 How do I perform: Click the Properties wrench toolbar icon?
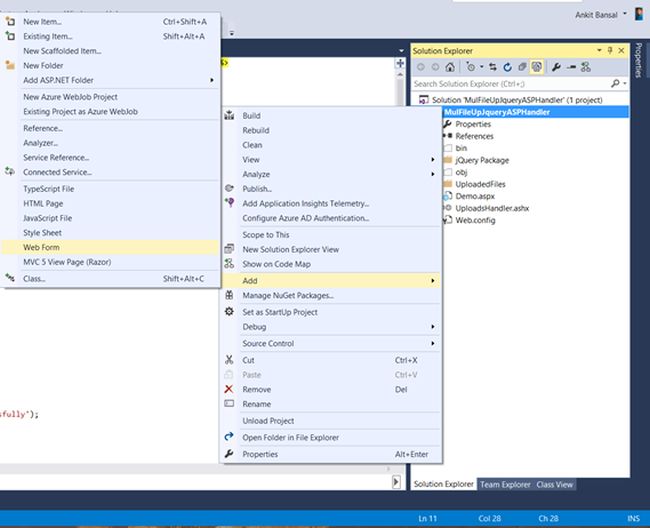(556, 67)
